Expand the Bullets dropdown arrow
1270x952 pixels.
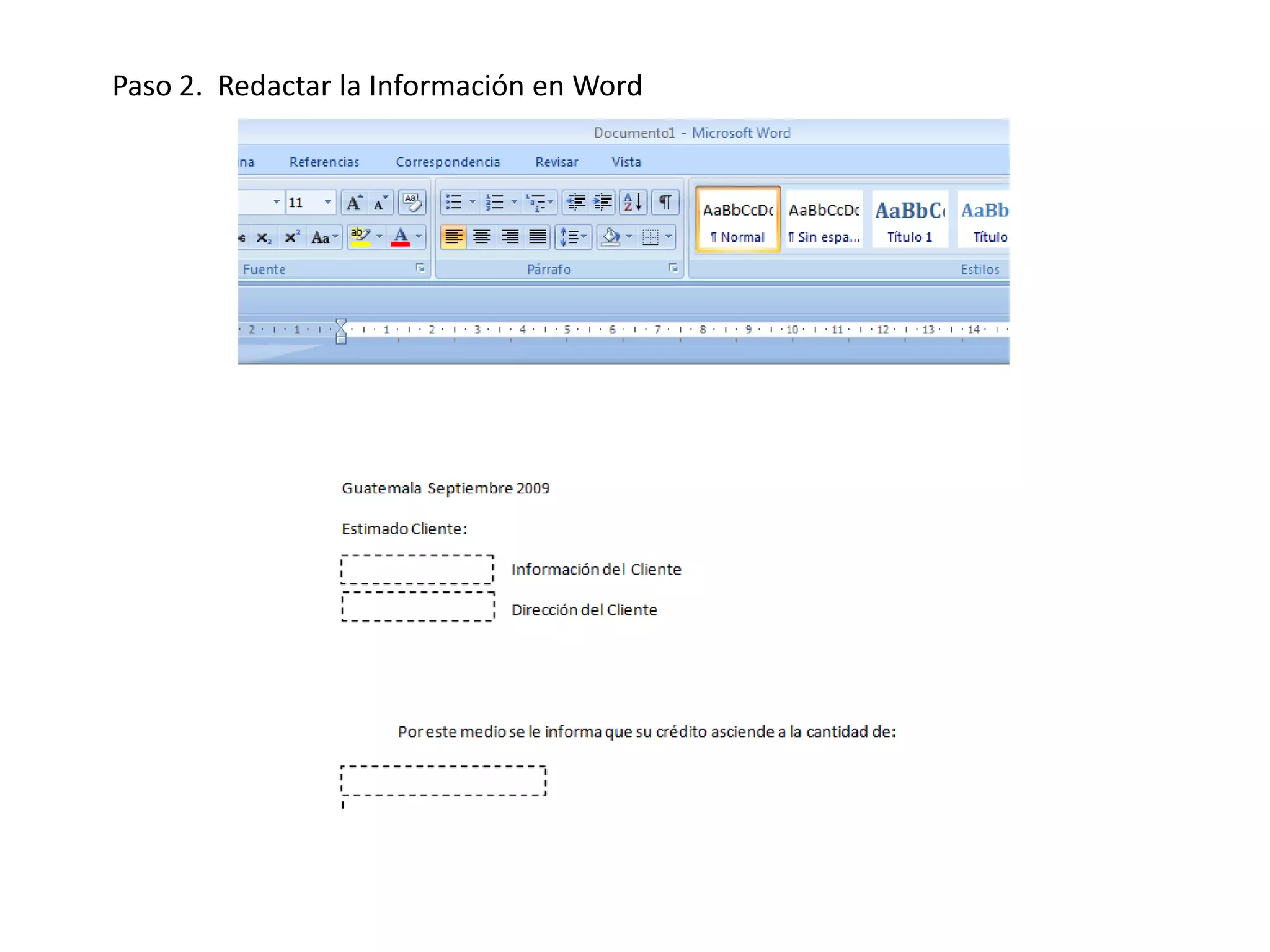473,203
